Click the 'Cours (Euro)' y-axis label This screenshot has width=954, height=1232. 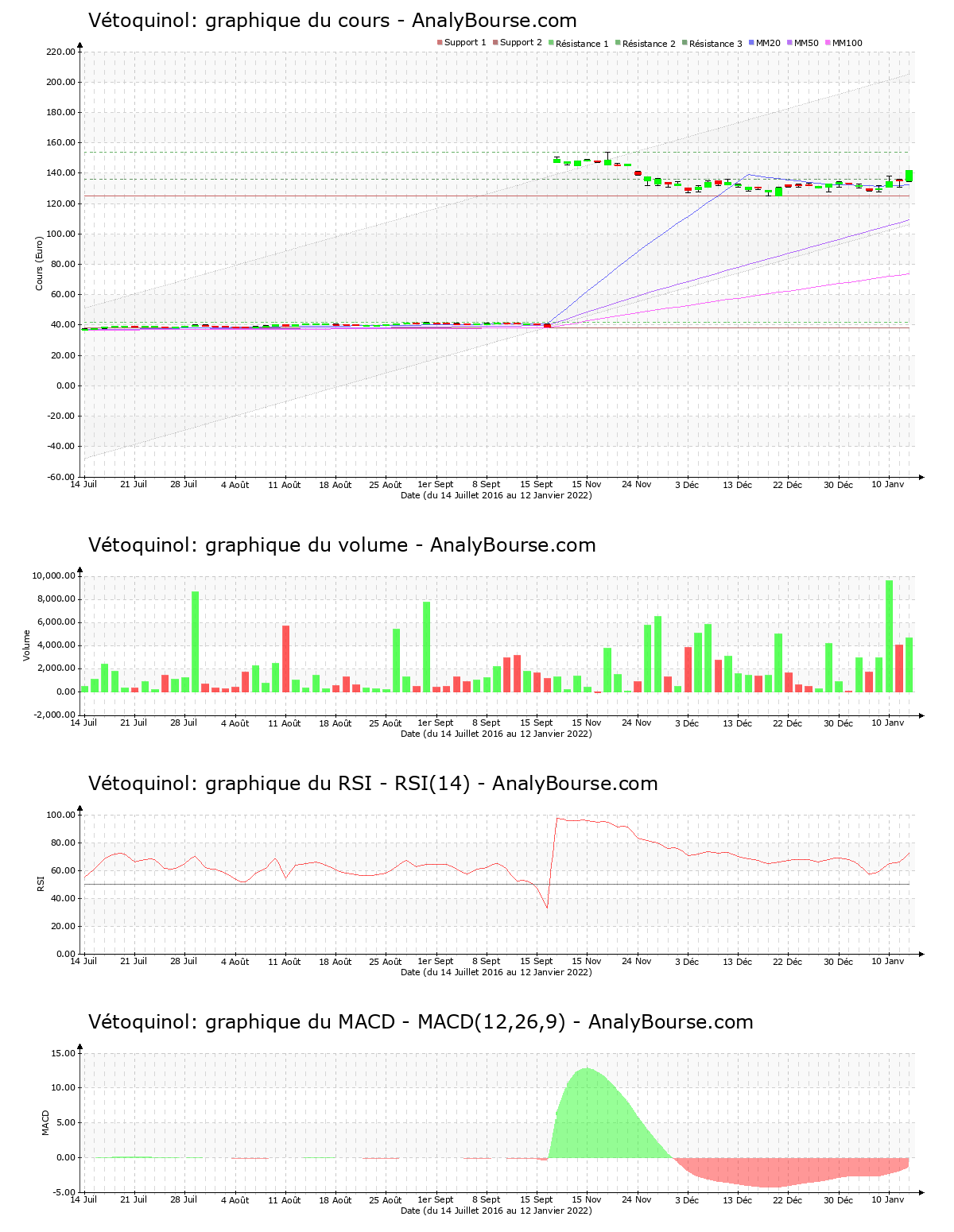coord(39,263)
